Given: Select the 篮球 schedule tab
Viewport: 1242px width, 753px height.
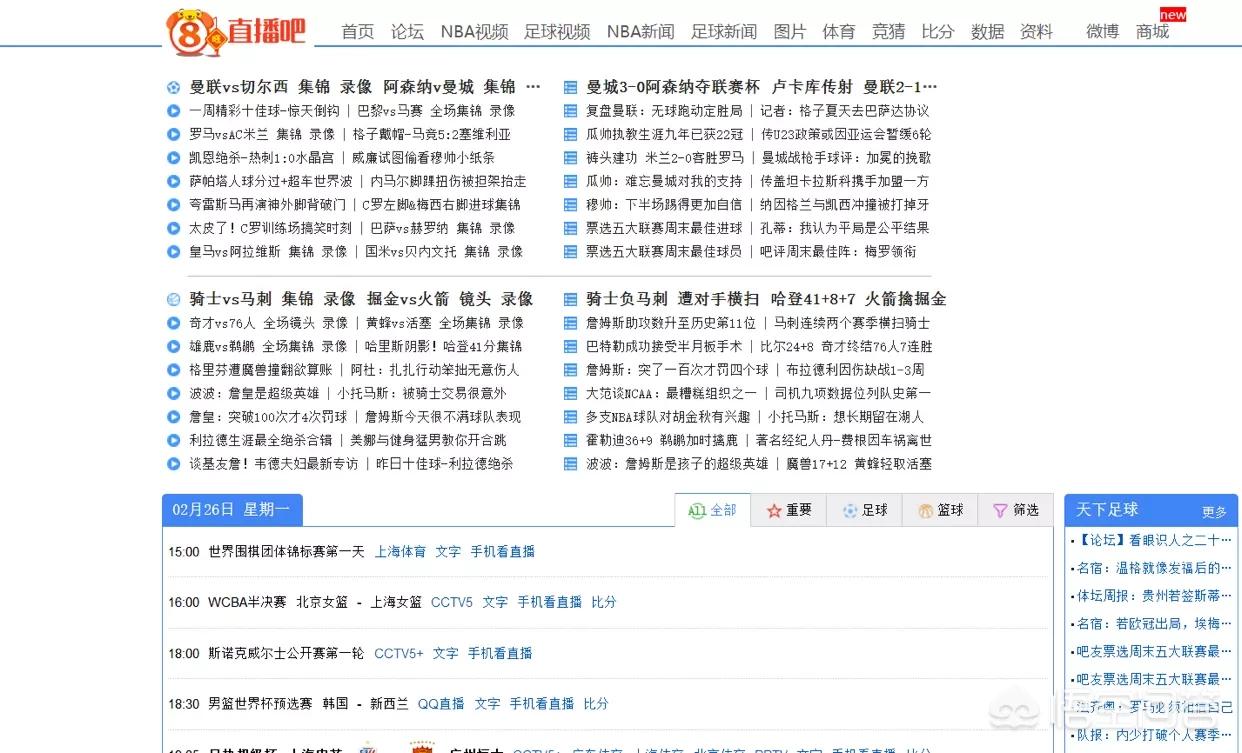Looking at the screenshot, I should 940,510.
